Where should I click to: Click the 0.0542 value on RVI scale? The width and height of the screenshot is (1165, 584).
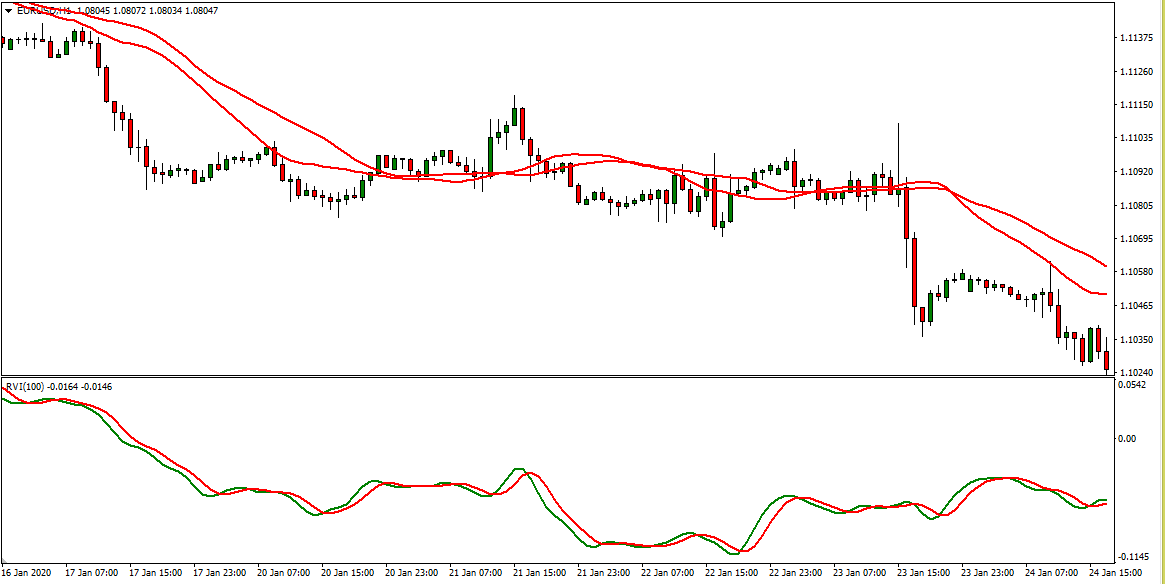(1133, 385)
